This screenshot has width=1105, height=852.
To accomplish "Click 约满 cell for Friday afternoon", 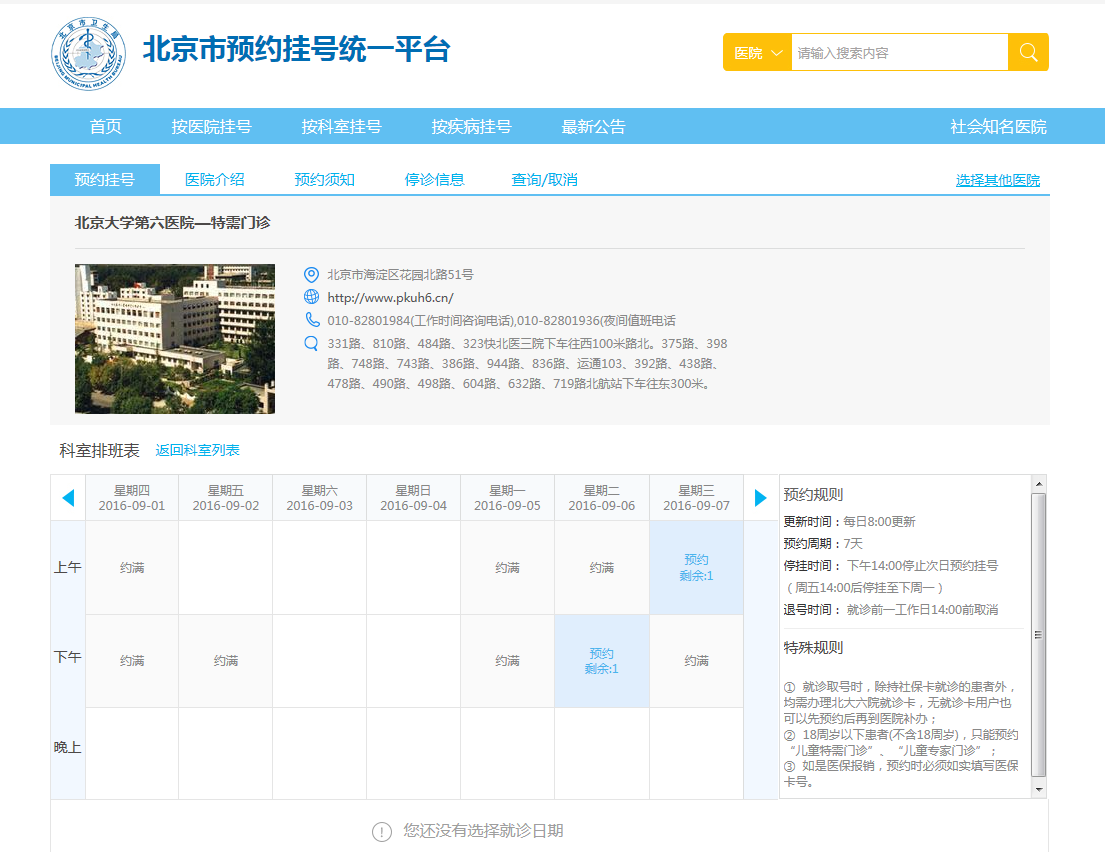I will 226,661.
